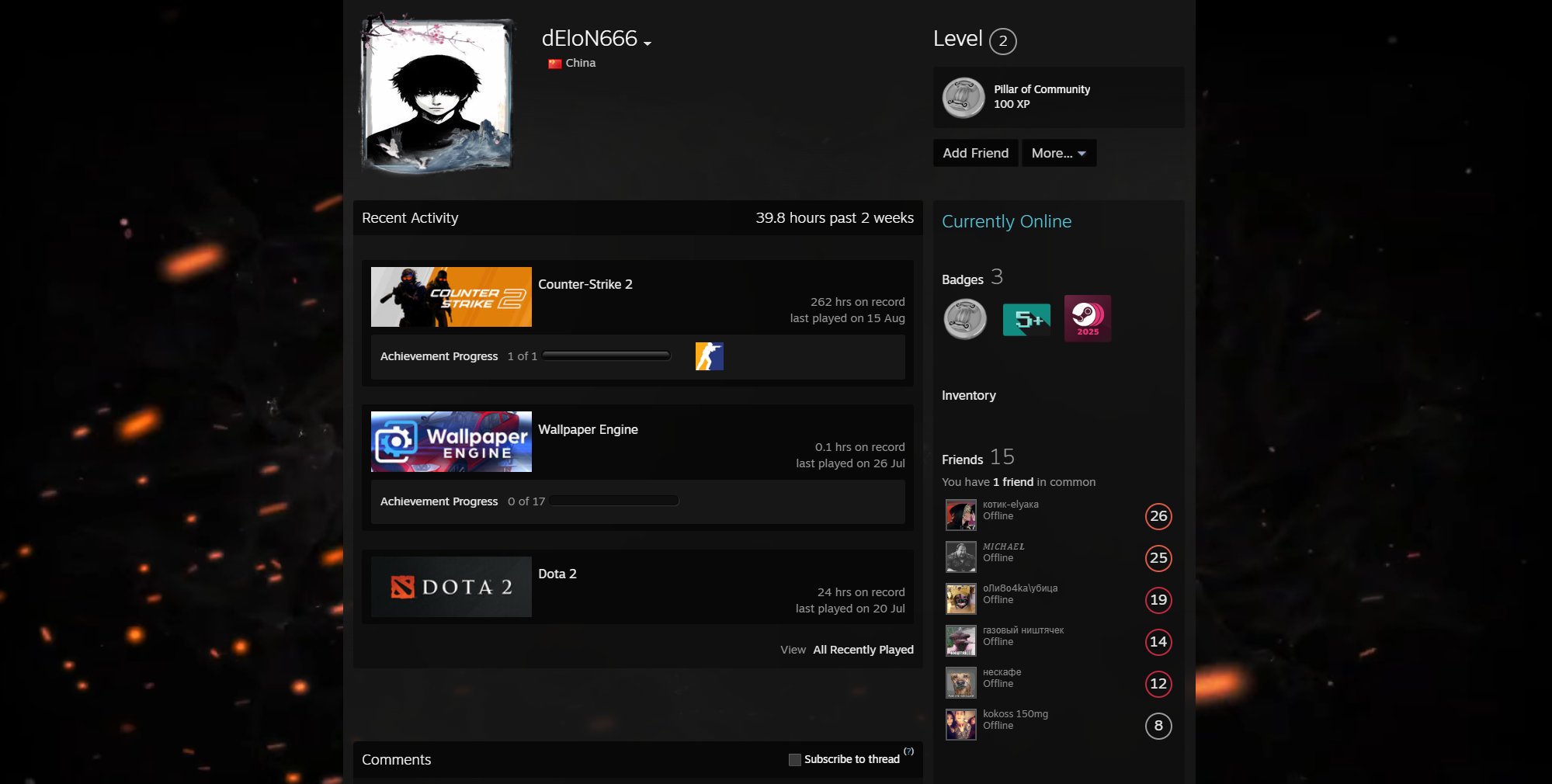Click the Counter-Strike 2 unlocked achievement icon
The image size is (1552, 784).
(x=710, y=356)
